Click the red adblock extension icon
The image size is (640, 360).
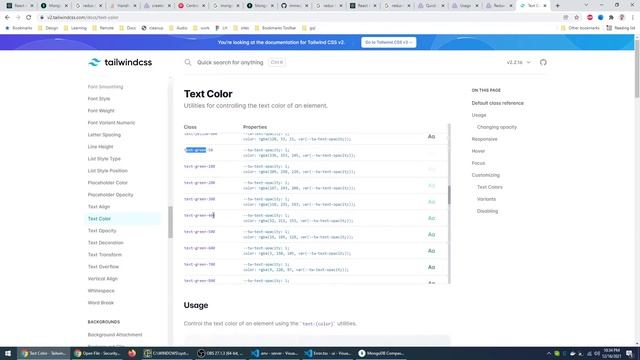590,18
